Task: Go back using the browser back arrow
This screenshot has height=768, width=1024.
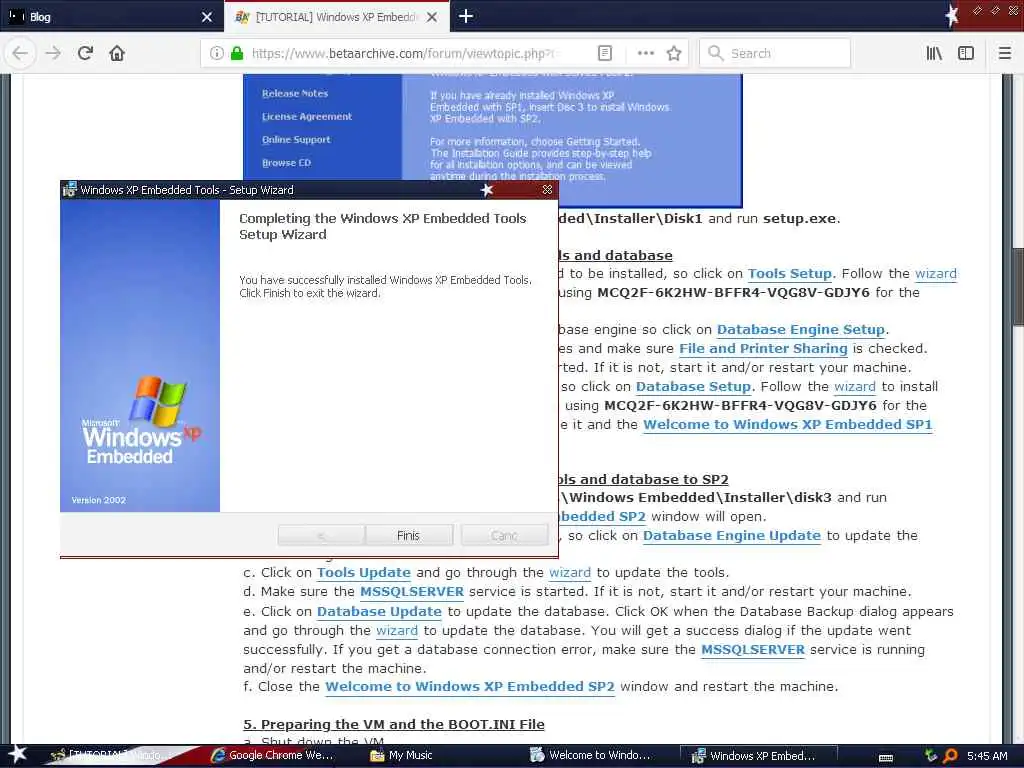Action: [x=20, y=54]
